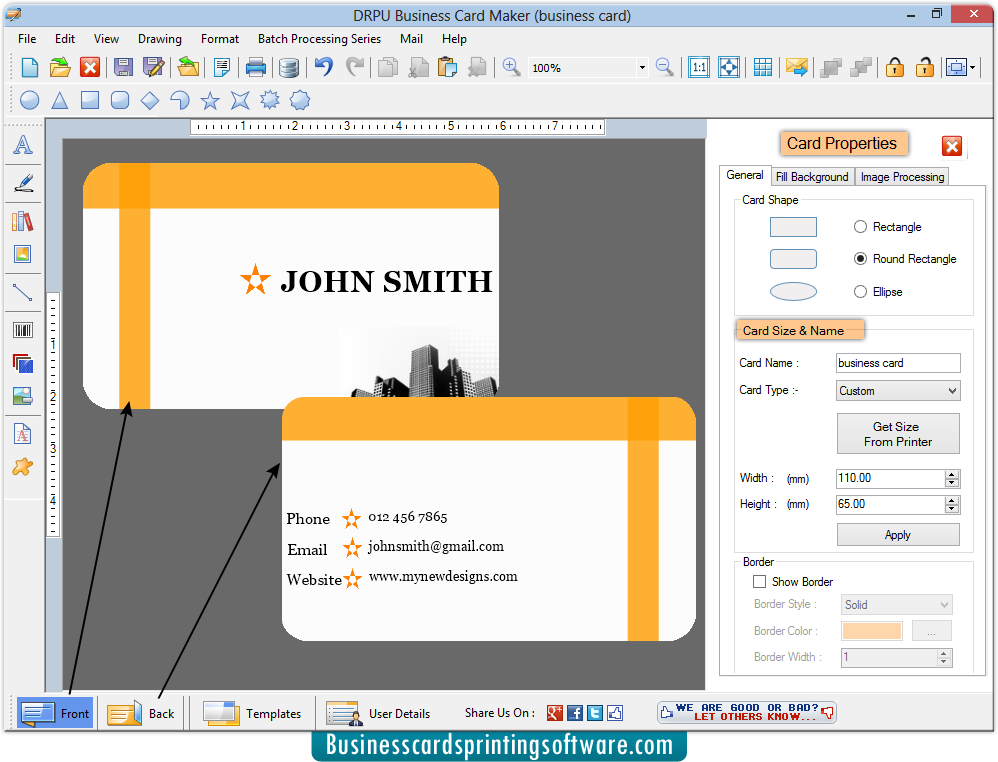Click the send mail envelope icon
This screenshot has height=762, width=998.
click(x=796, y=67)
